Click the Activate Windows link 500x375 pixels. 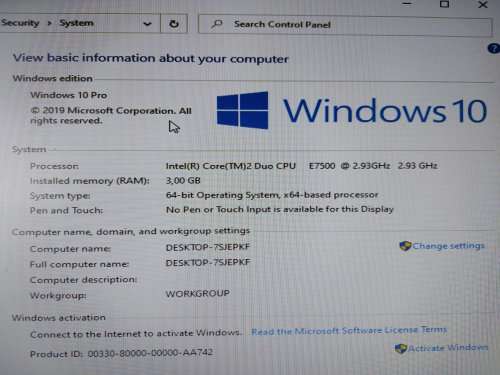tap(448, 348)
